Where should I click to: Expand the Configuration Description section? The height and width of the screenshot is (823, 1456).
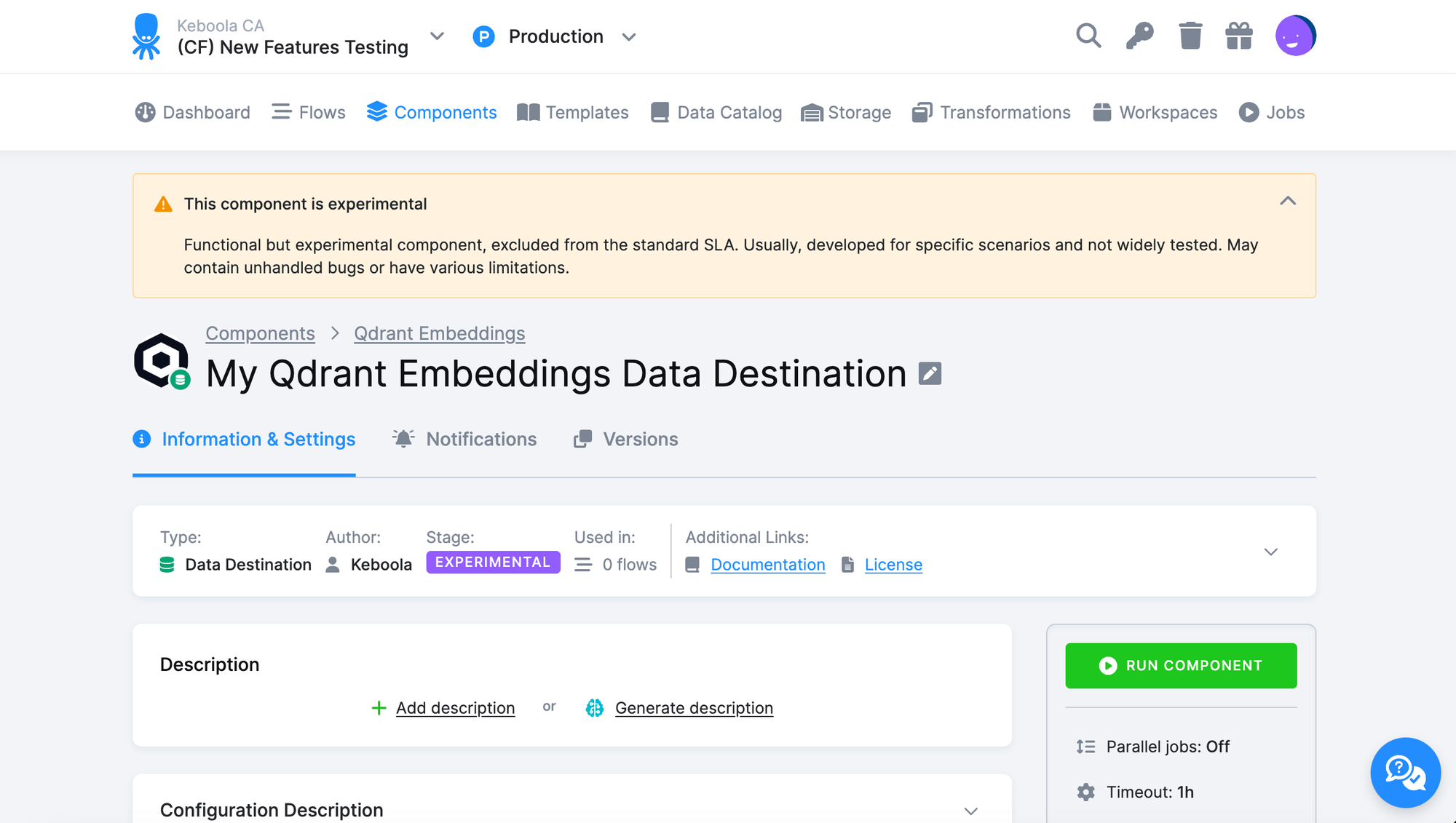pyautogui.click(x=971, y=811)
